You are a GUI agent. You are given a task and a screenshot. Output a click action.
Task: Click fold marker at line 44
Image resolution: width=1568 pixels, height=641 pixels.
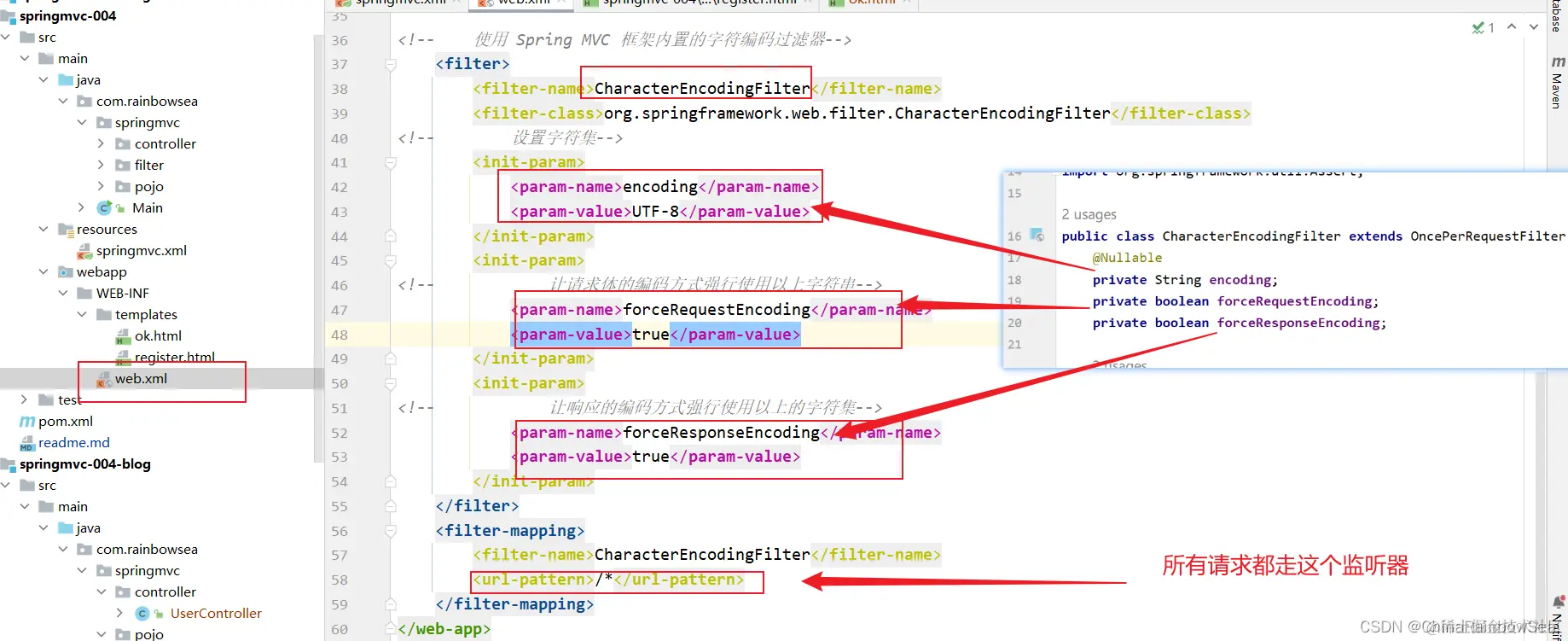click(x=390, y=236)
